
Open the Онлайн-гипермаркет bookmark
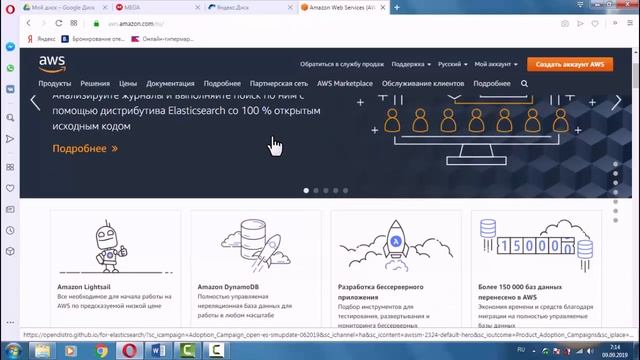162,39
